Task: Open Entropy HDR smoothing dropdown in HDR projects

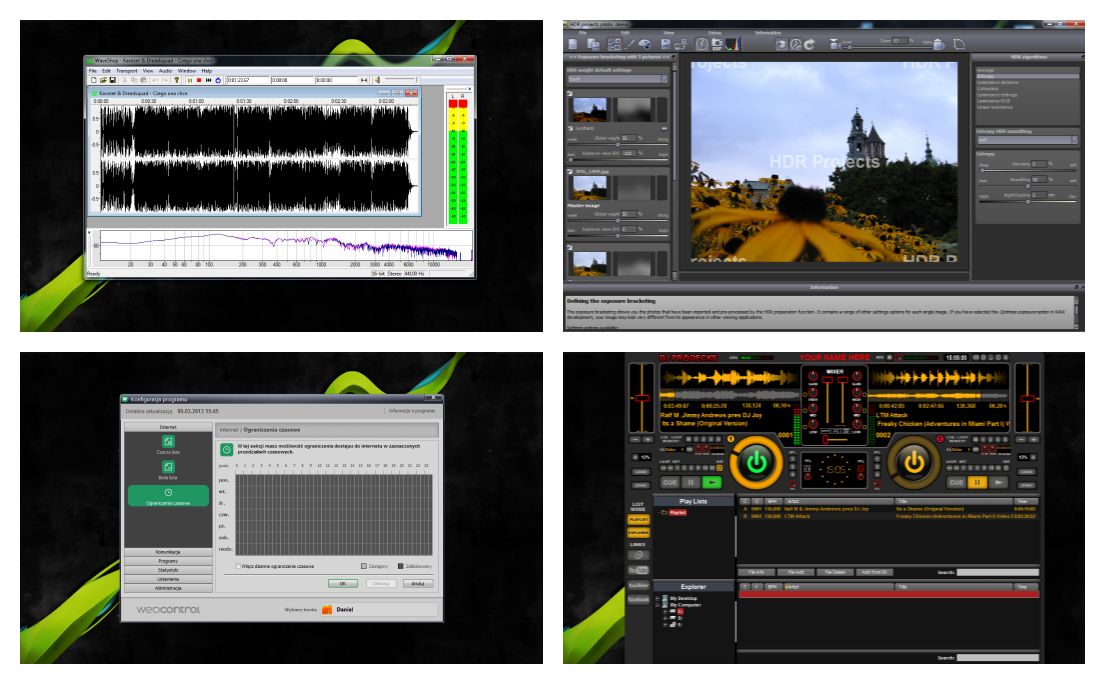Action: tap(1027, 139)
